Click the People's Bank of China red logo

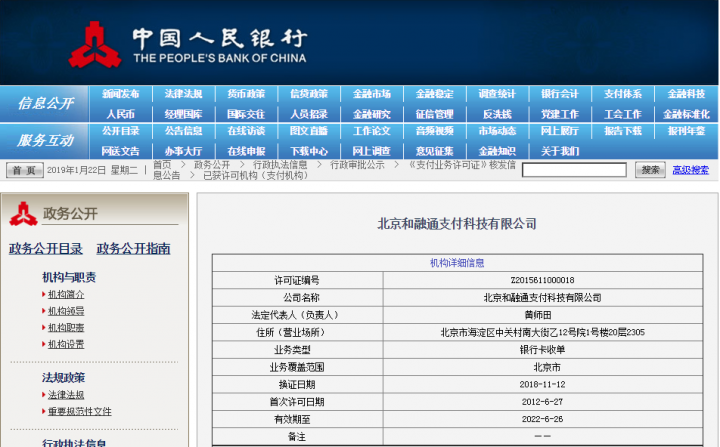click(95, 44)
